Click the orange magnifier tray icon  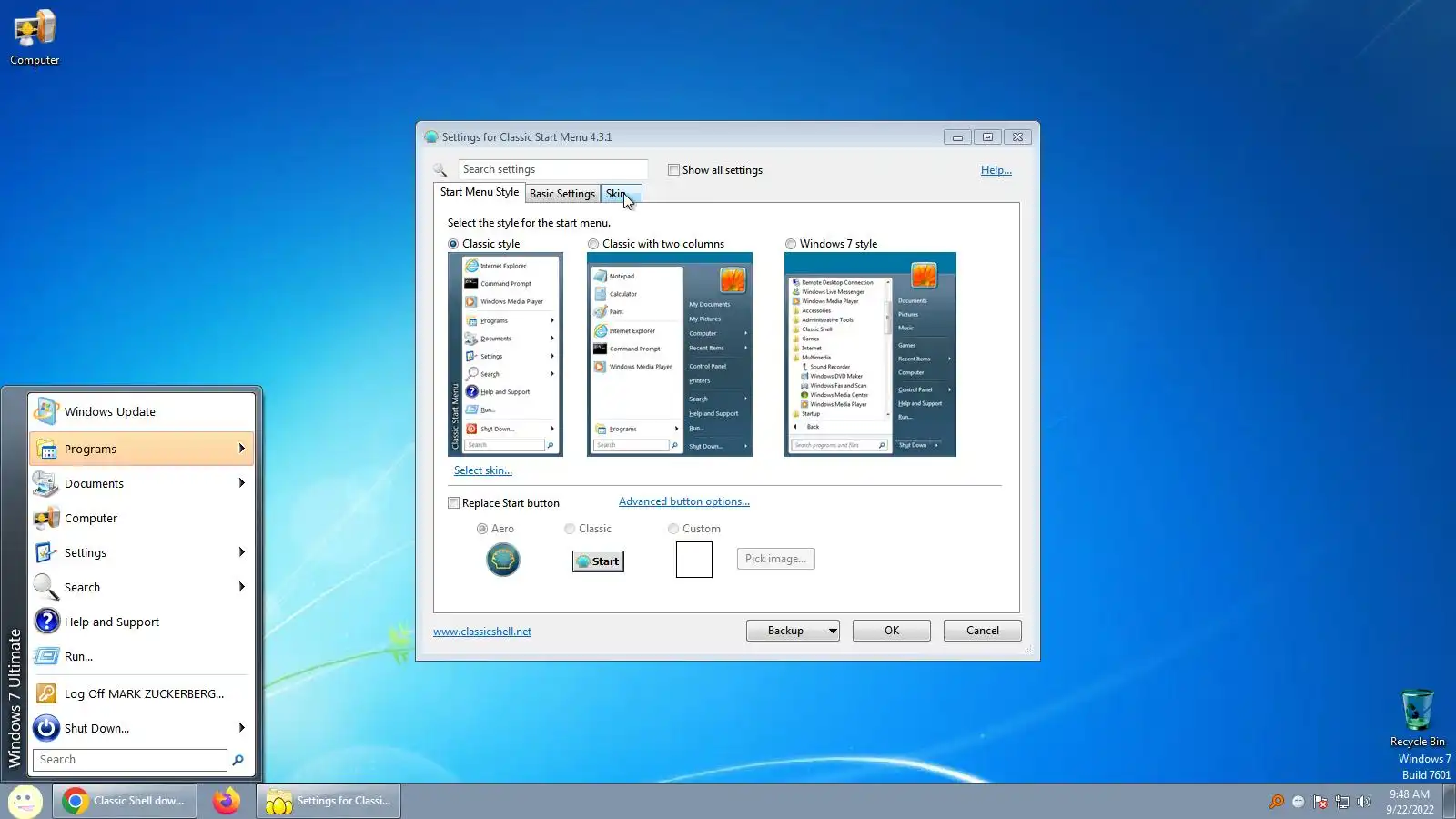(1277, 802)
